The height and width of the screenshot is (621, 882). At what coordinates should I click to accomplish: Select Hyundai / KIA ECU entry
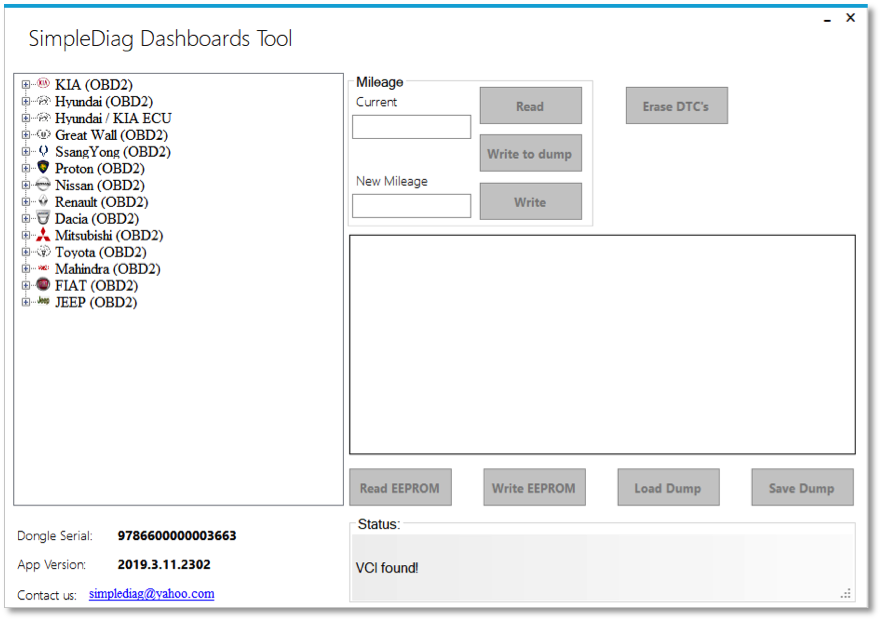pyautogui.click(x=113, y=118)
